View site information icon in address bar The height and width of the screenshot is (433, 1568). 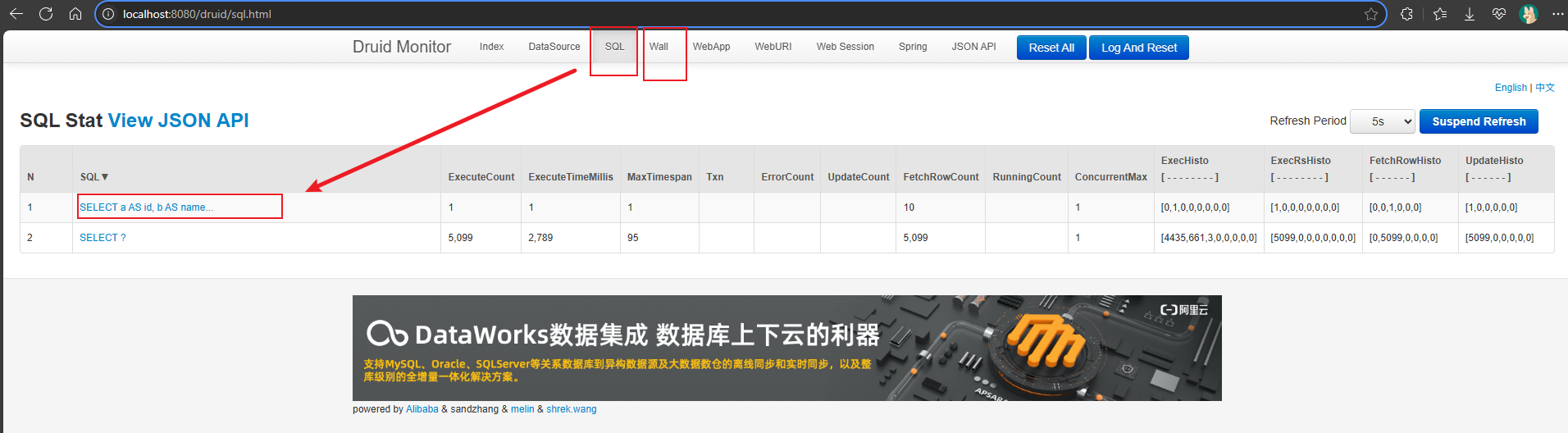tap(108, 14)
